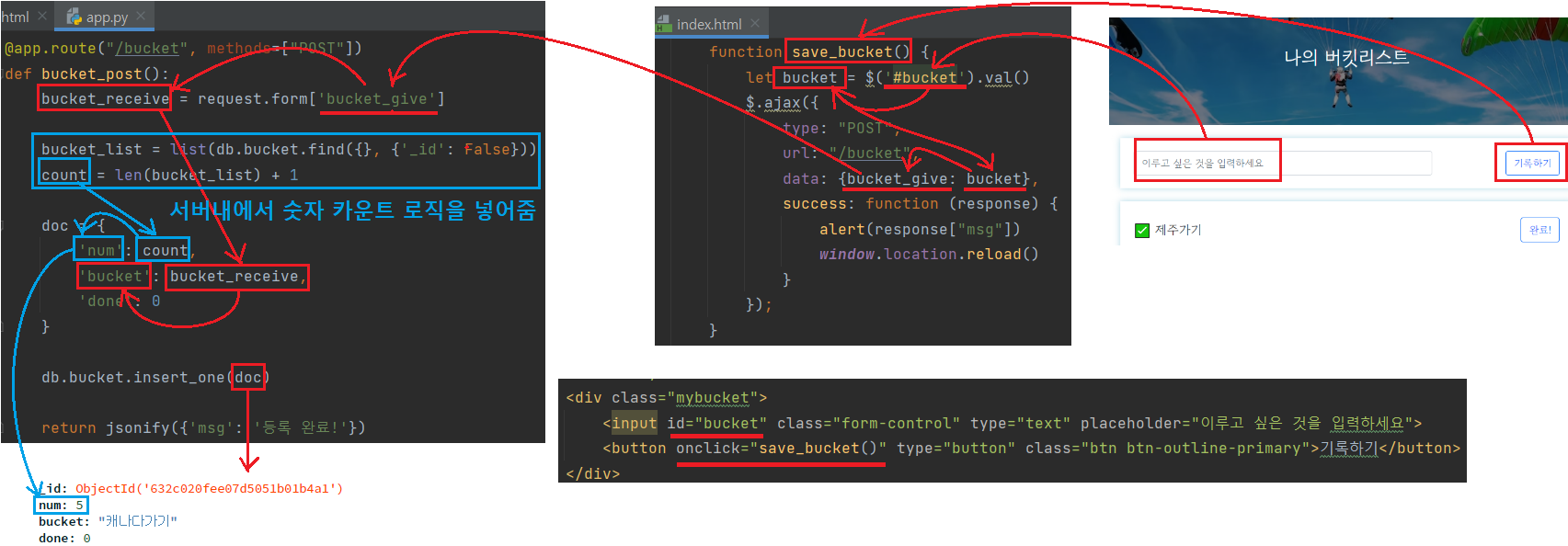Click the '<input id="bucket"' HTML tag
This screenshot has width=1568, height=546.
[1012, 423]
